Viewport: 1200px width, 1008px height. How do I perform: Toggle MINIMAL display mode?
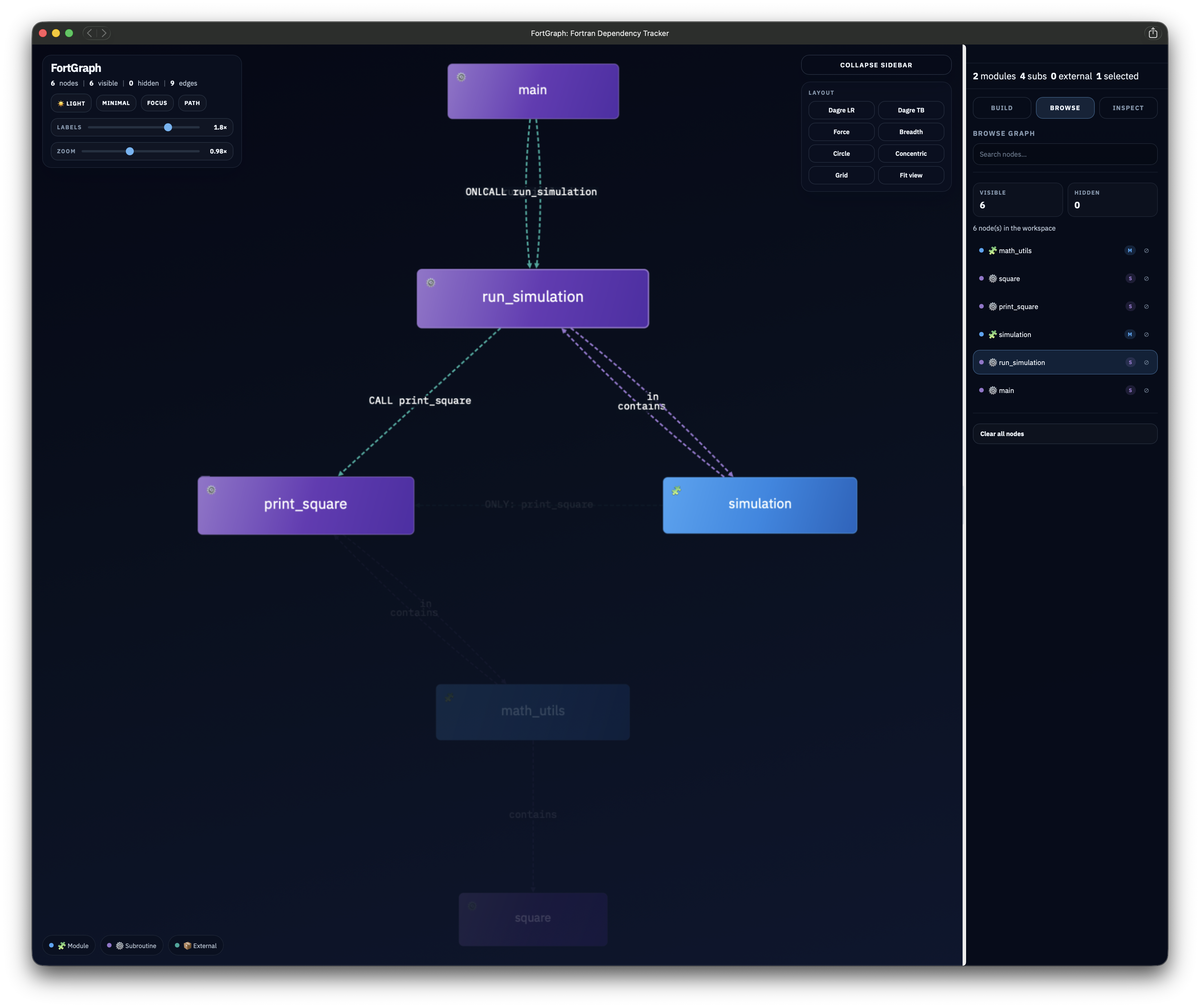[116, 104]
